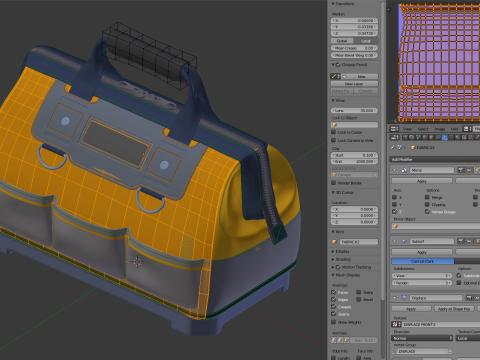480x360 pixels.
Task: Enable Show Weights checkbox
Action: [334, 322]
